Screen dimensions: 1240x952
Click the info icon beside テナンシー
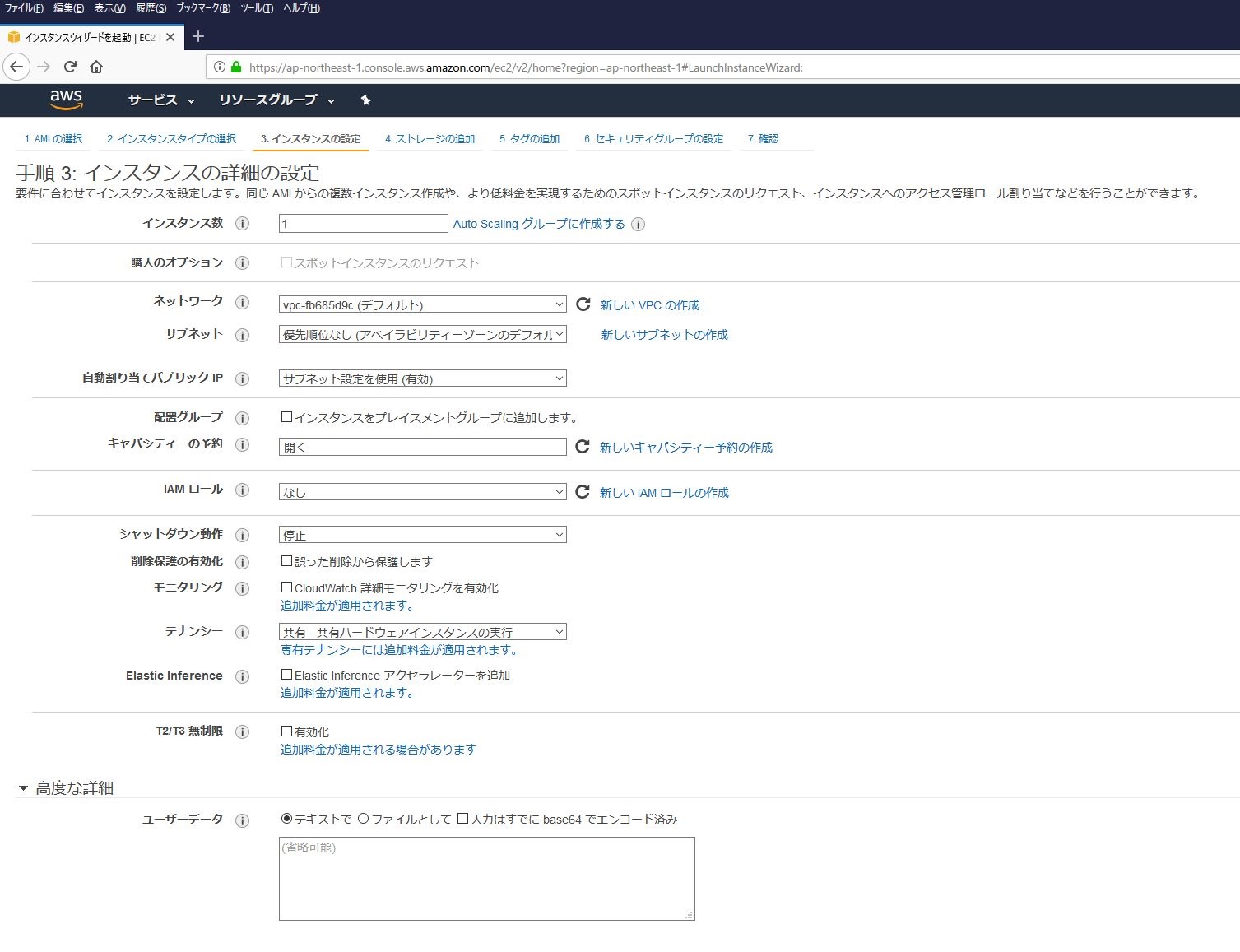pyautogui.click(x=242, y=632)
